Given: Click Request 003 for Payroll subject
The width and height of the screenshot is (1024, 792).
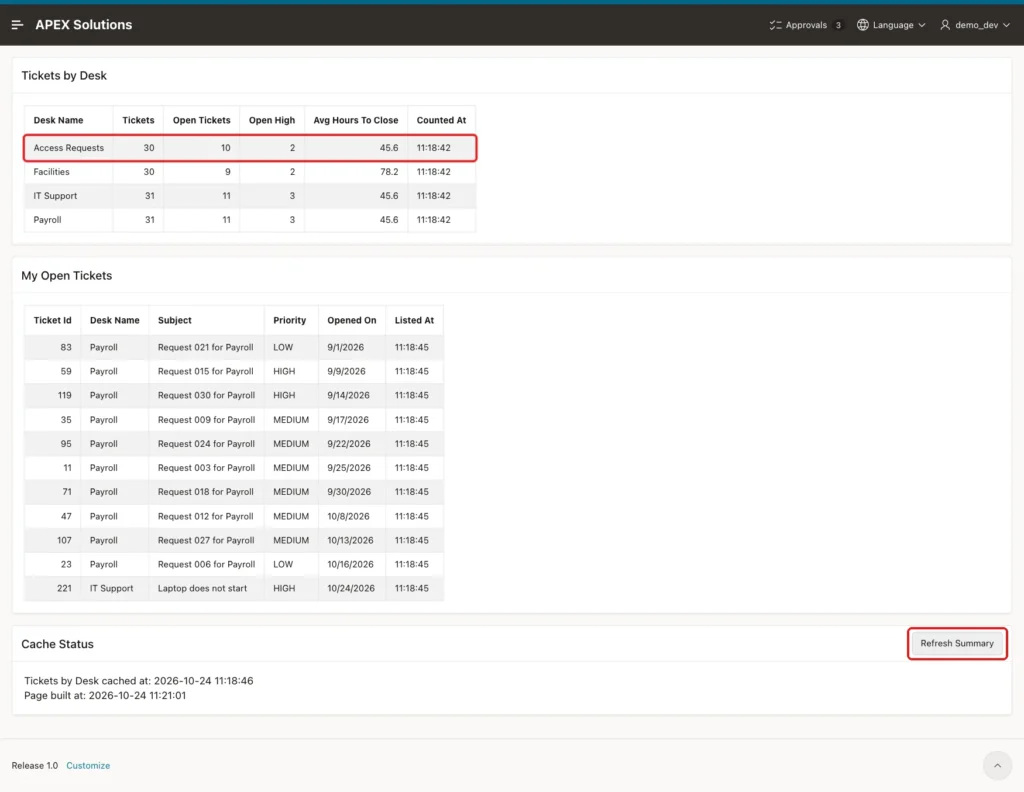Looking at the screenshot, I should pos(206,467).
